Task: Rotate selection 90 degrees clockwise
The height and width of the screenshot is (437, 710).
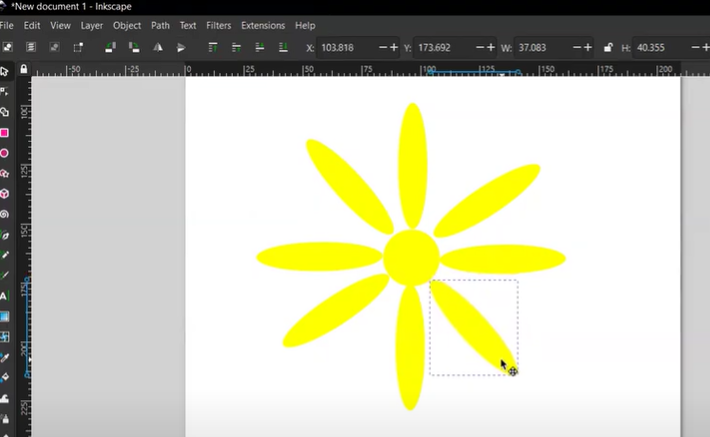Action: click(x=133, y=47)
